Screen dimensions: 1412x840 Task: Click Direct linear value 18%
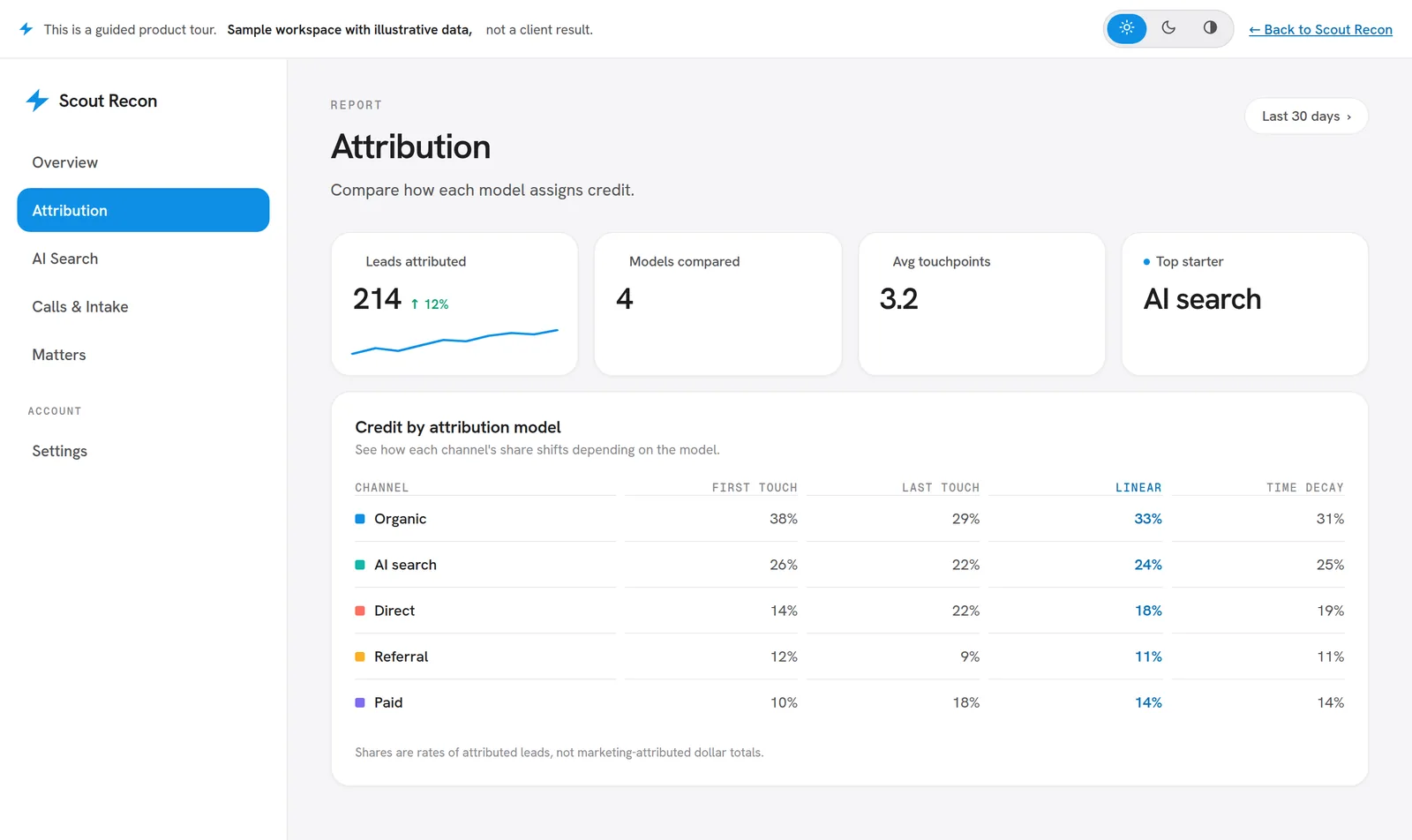click(x=1148, y=611)
